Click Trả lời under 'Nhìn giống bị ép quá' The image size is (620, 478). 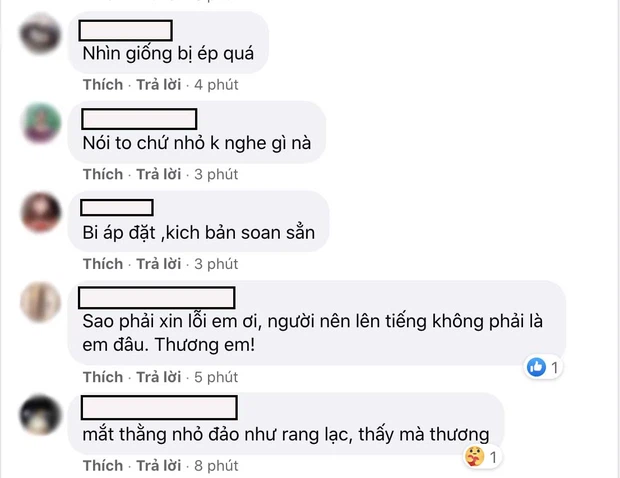click(x=159, y=85)
